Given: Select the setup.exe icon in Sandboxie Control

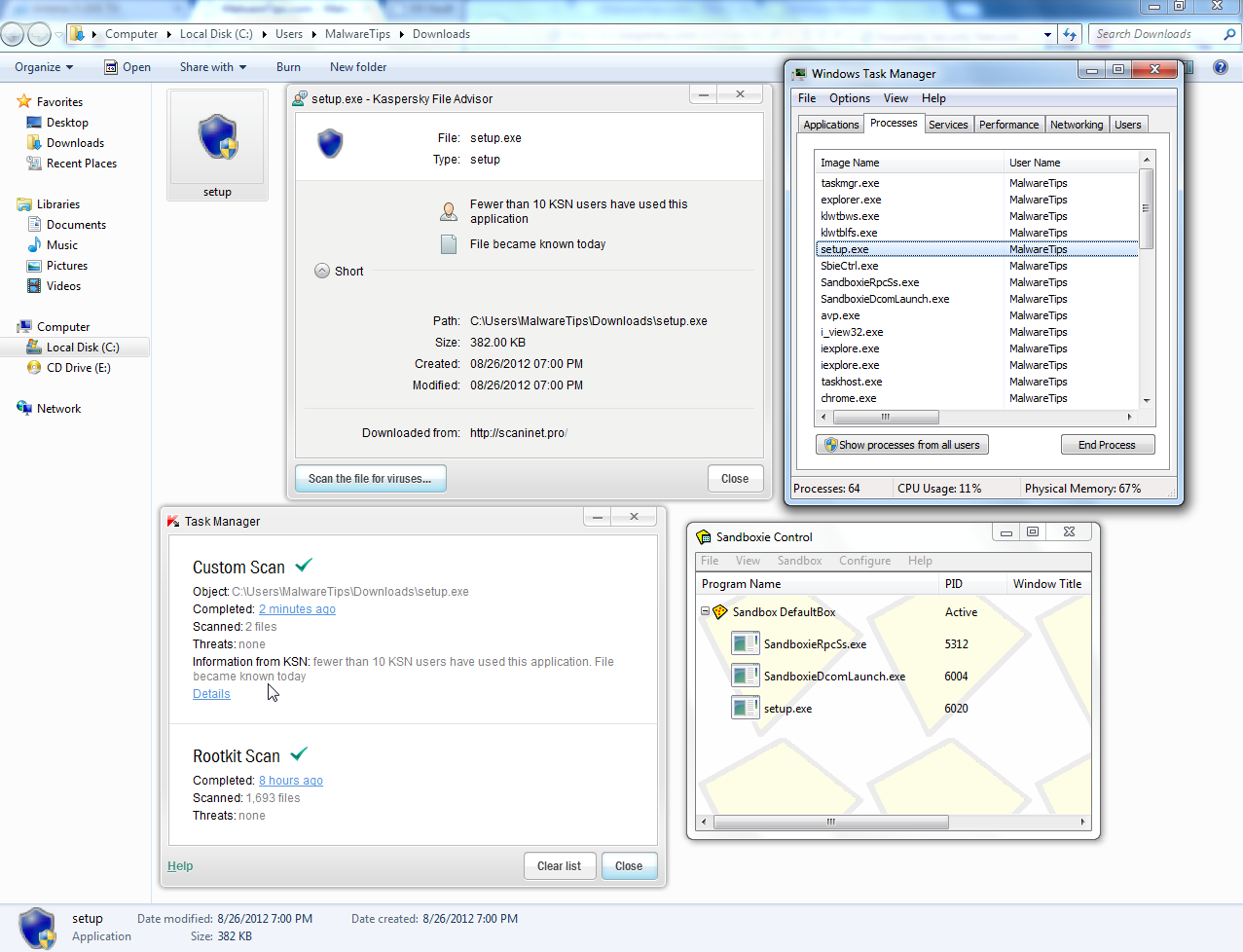Looking at the screenshot, I should (746, 709).
